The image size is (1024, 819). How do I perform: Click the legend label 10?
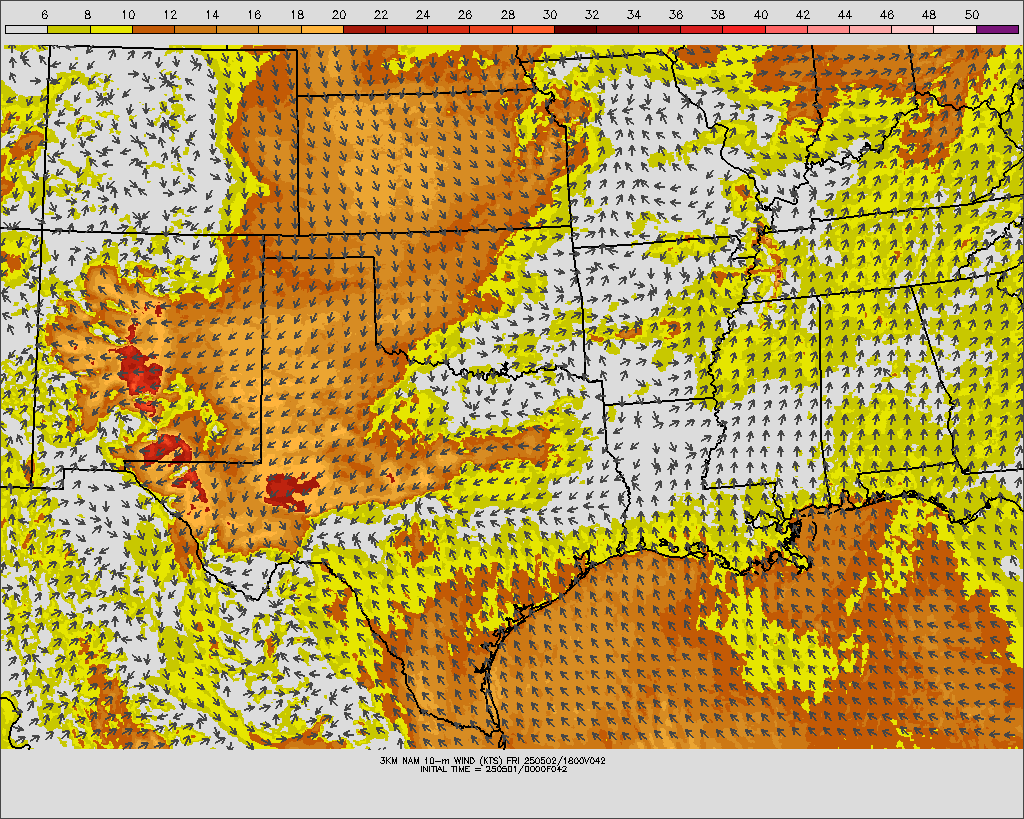128,14
